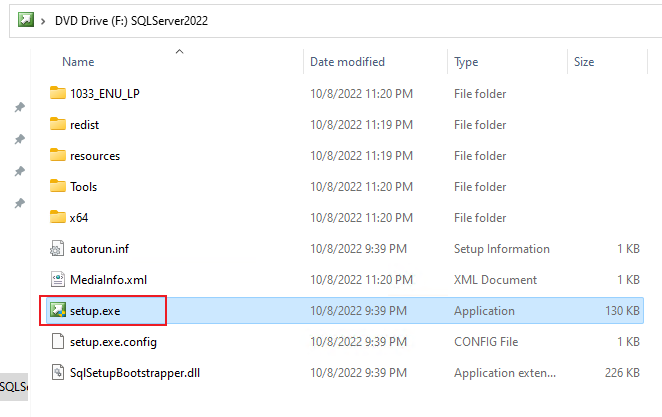Screen dimensions: 662x417
Task: Click the MediaInfo.xml file icon
Action: (57, 279)
